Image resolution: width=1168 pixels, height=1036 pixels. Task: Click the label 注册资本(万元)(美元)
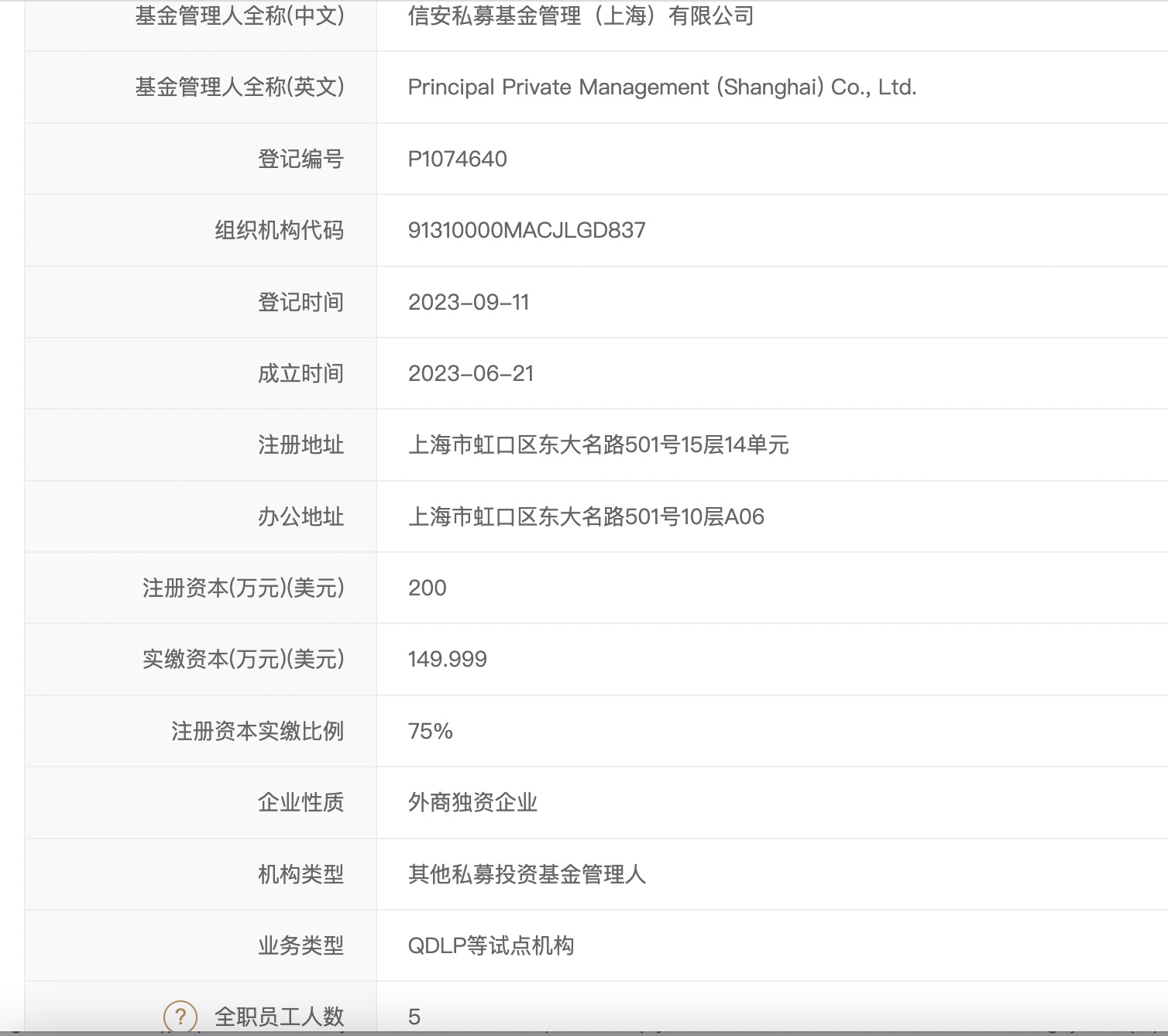click(x=243, y=588)
